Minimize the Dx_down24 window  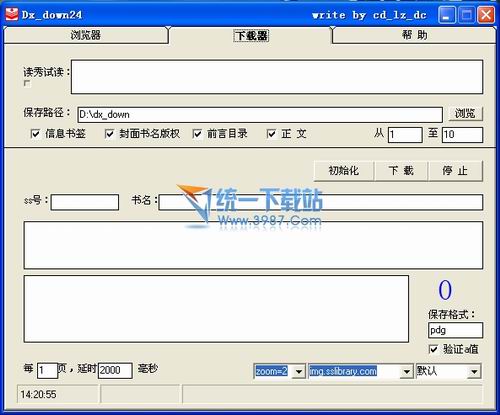447,15
